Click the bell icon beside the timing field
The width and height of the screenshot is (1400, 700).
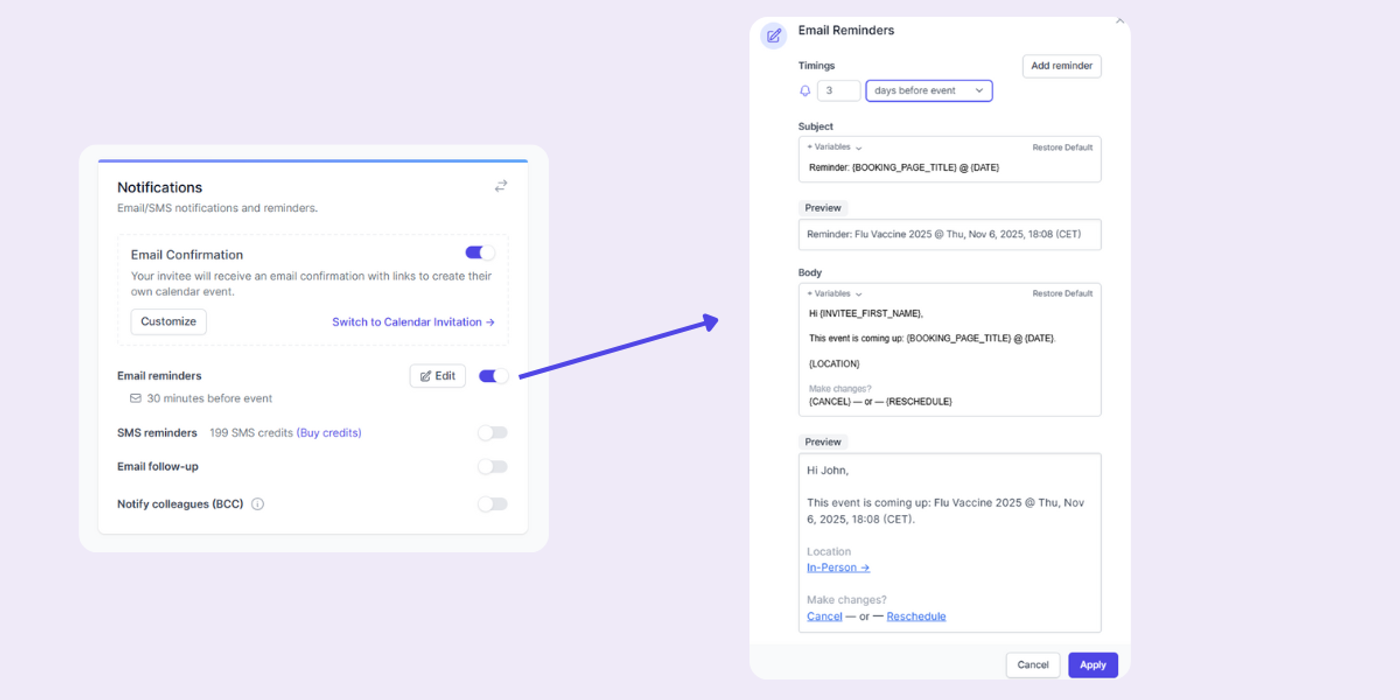(x=804, y=90)
